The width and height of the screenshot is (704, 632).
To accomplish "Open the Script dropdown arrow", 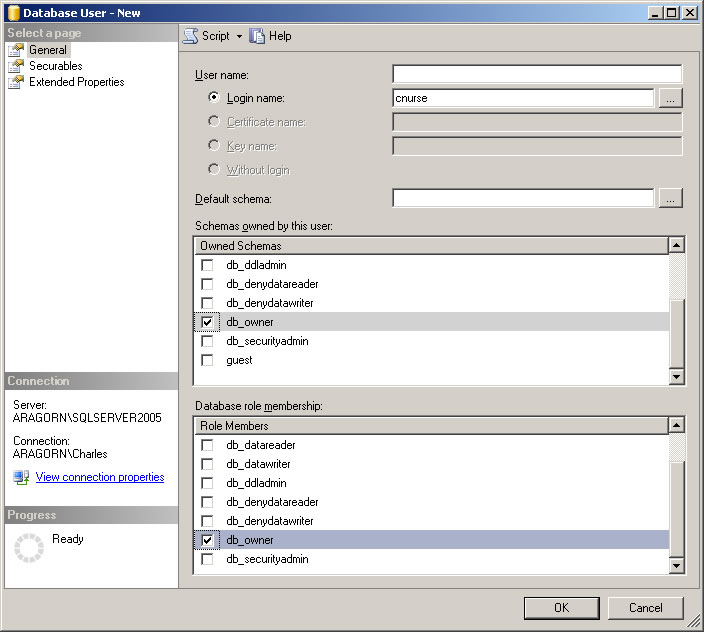I will pyautogui.click(x=240, y=37).
